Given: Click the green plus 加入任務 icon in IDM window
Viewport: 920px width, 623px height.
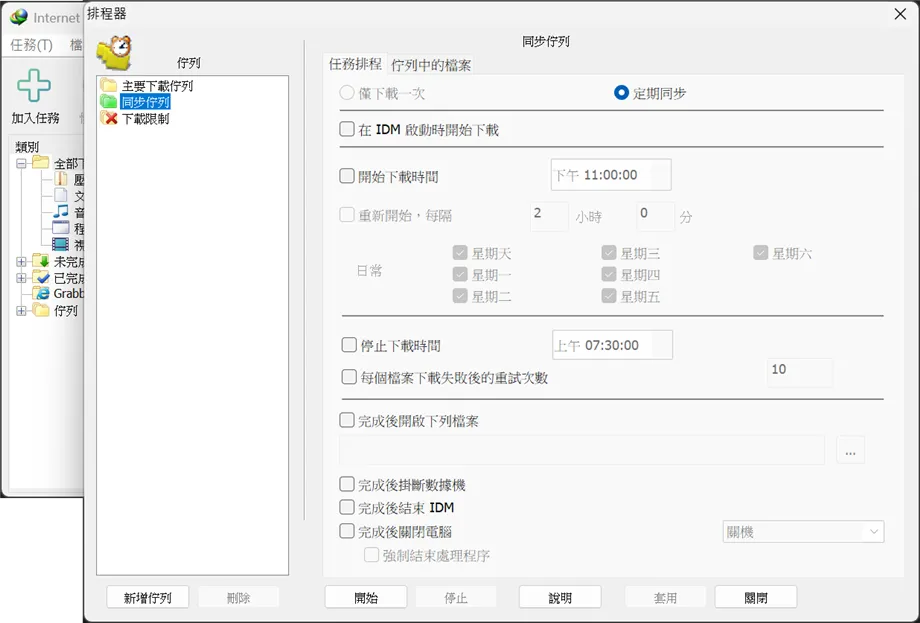Looking at the screenshot, I should [34, 86].
